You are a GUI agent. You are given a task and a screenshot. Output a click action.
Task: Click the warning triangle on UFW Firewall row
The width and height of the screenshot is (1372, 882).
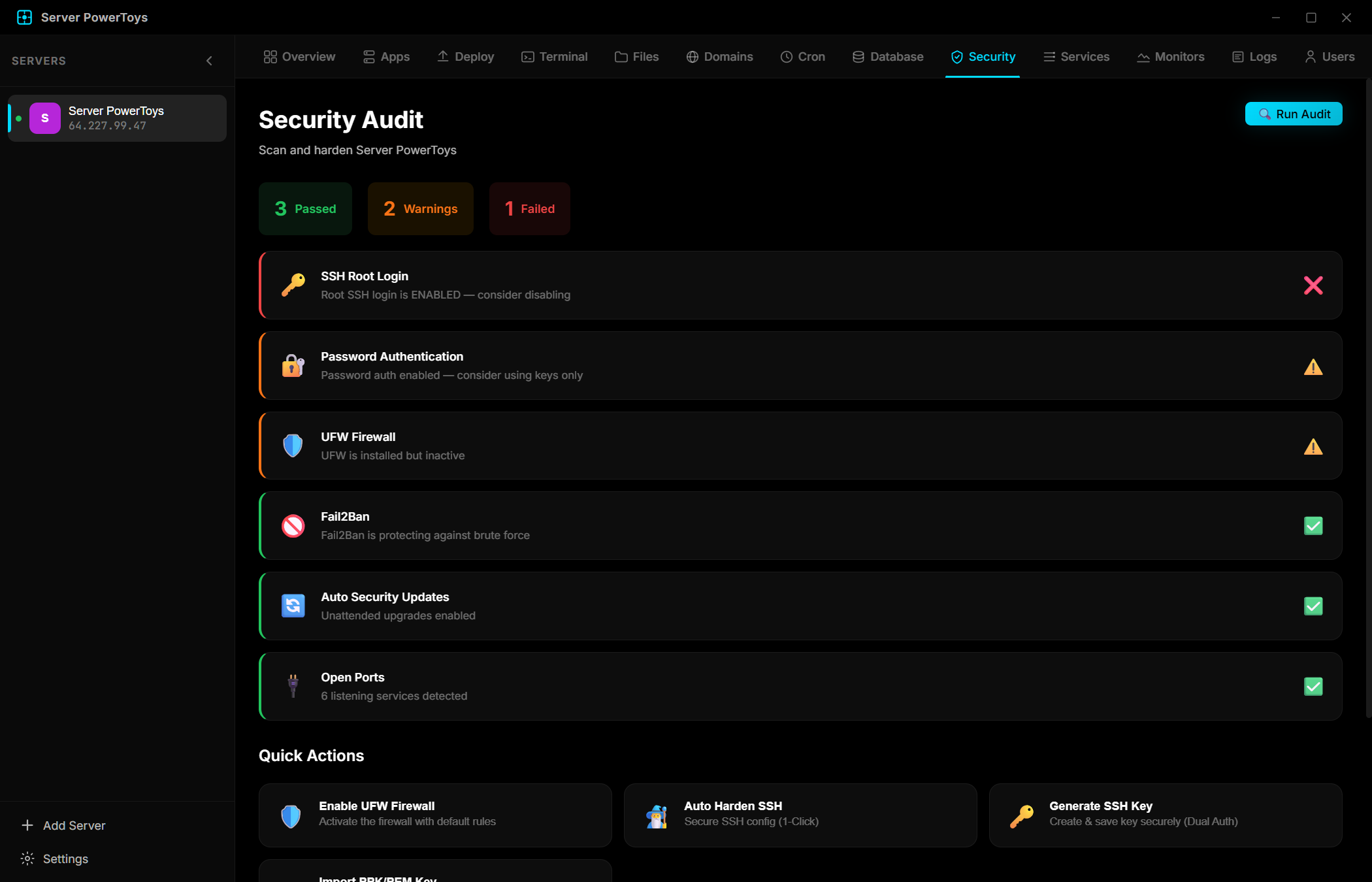point(1313,447)
